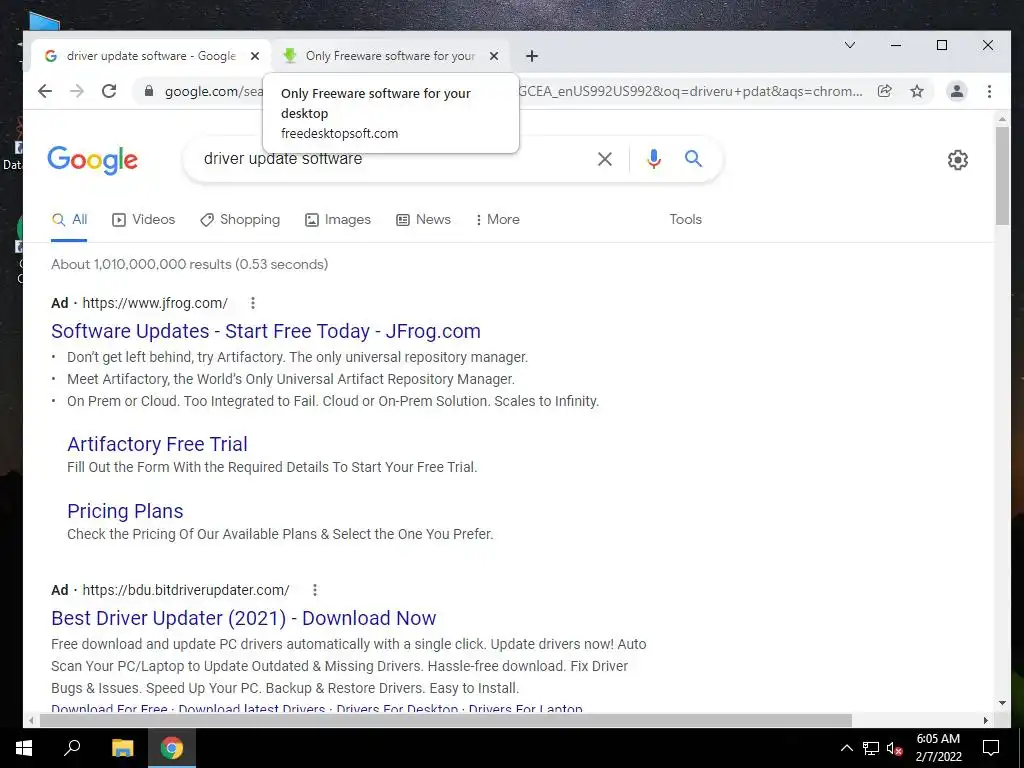Image resolution: width=1024 pixels, height=768 pixels.
Task: Select the News results tab
Action: [423, 220]
